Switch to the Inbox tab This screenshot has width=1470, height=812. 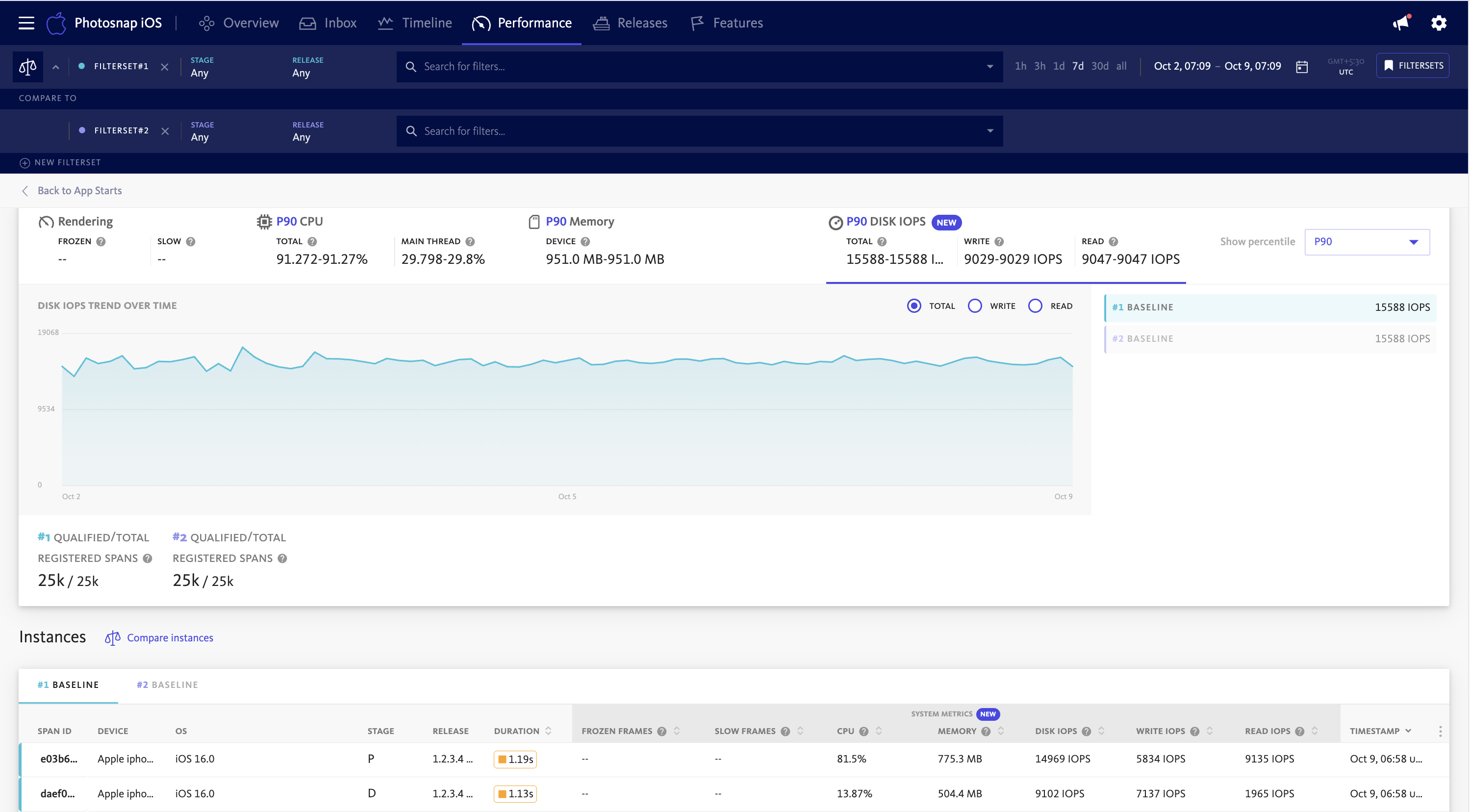[x=328, y=23]
